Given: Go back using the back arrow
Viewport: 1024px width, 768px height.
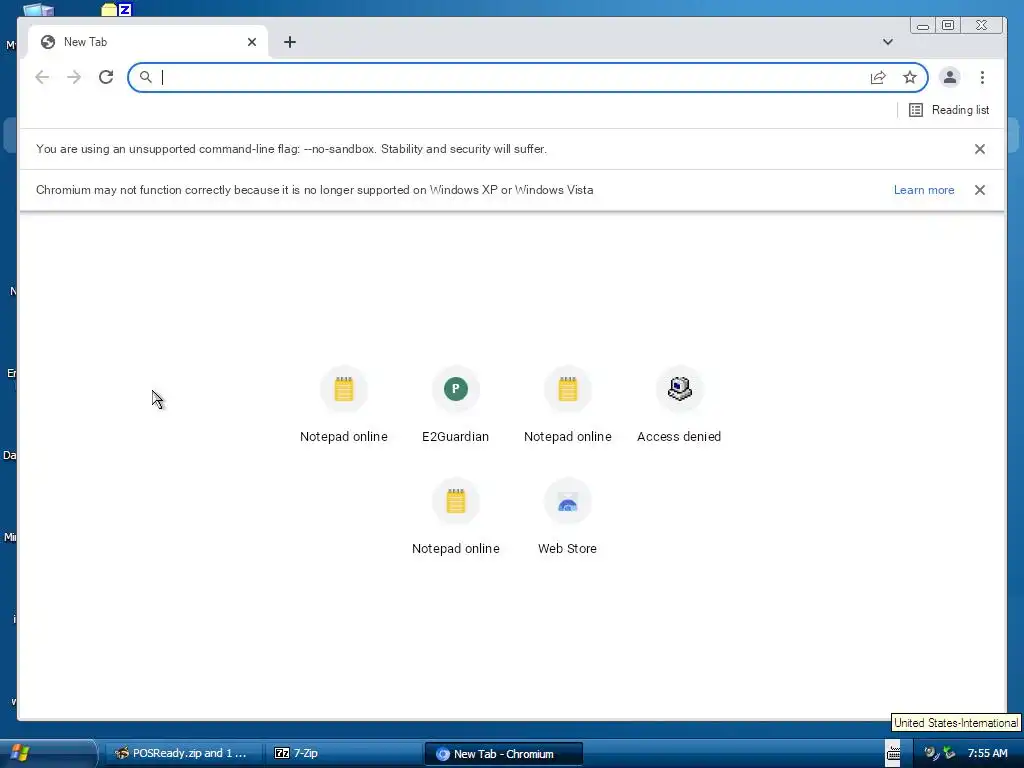Looking at the screenshot, I should (42, 77).
